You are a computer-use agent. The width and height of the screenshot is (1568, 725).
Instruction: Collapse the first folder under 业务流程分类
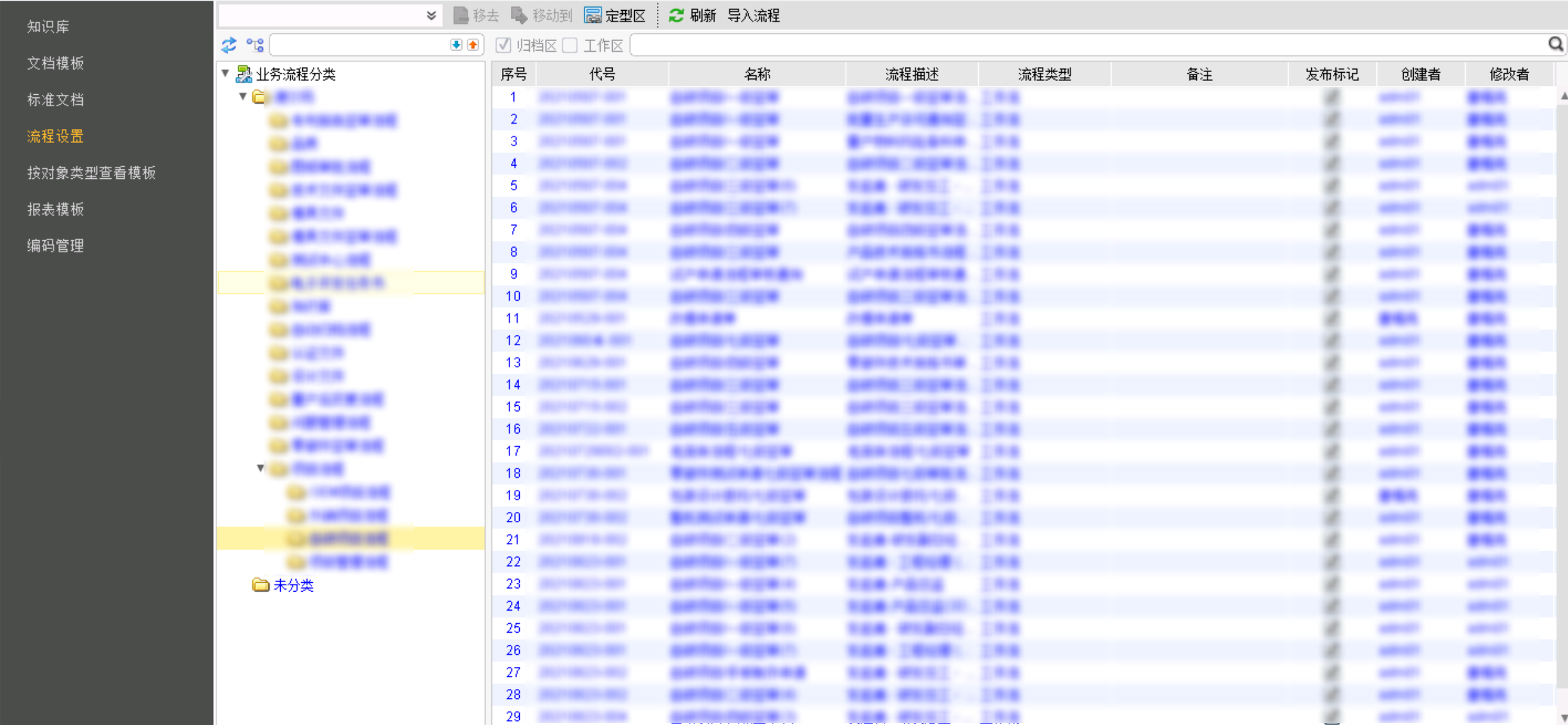243,96
